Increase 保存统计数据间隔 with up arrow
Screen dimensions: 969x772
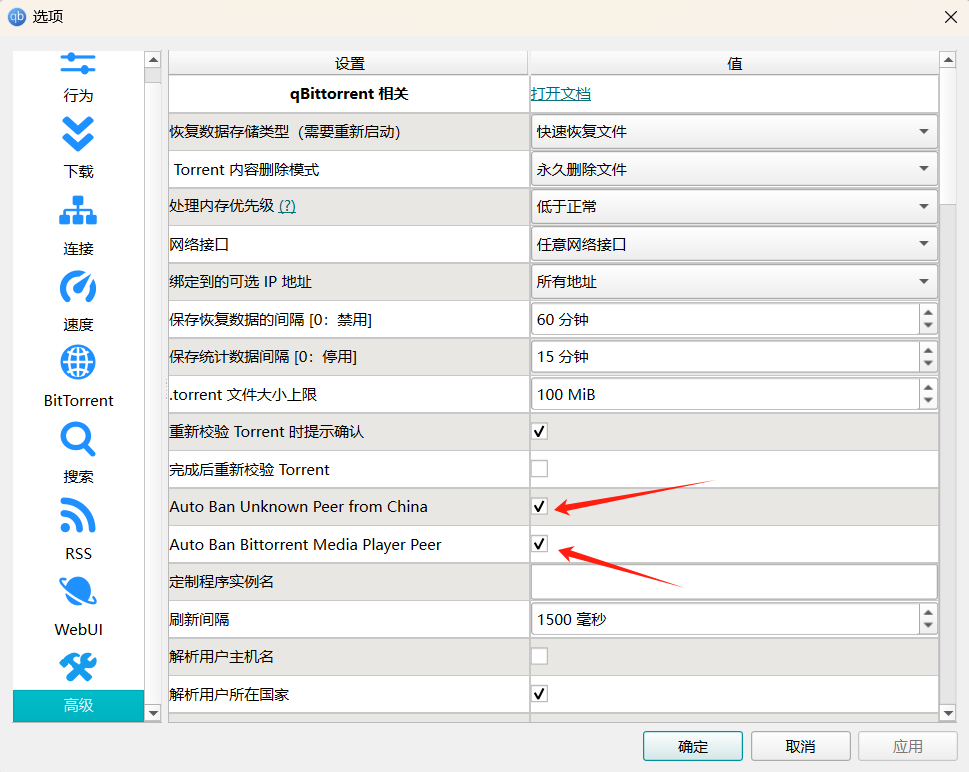pyautogui.click(x=928, y=350)
